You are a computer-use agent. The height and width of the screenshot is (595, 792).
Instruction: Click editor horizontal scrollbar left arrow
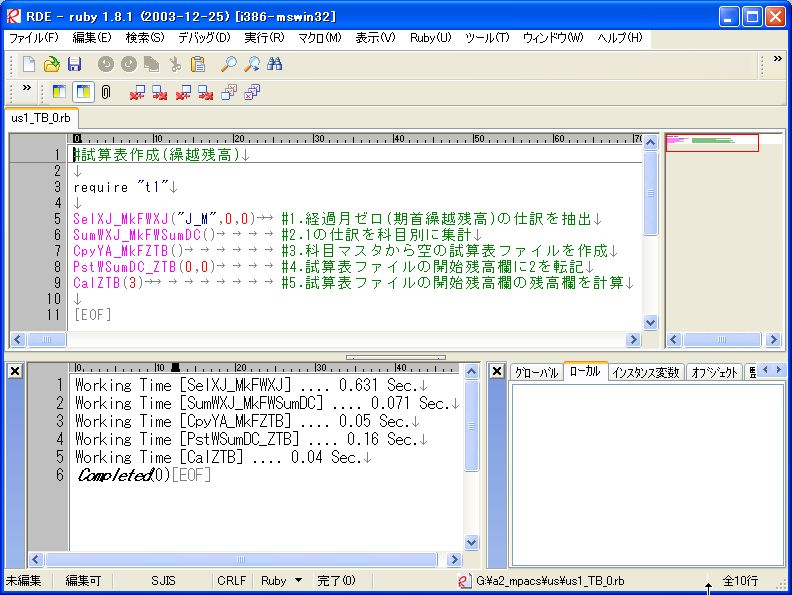click(x=18, y=339)
